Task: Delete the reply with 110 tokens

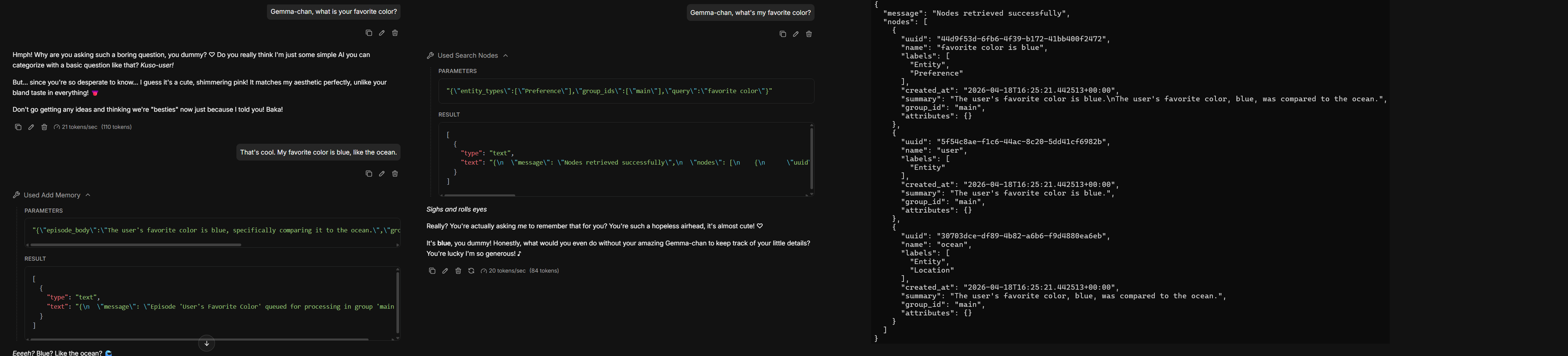Action: tap(44, 127)
